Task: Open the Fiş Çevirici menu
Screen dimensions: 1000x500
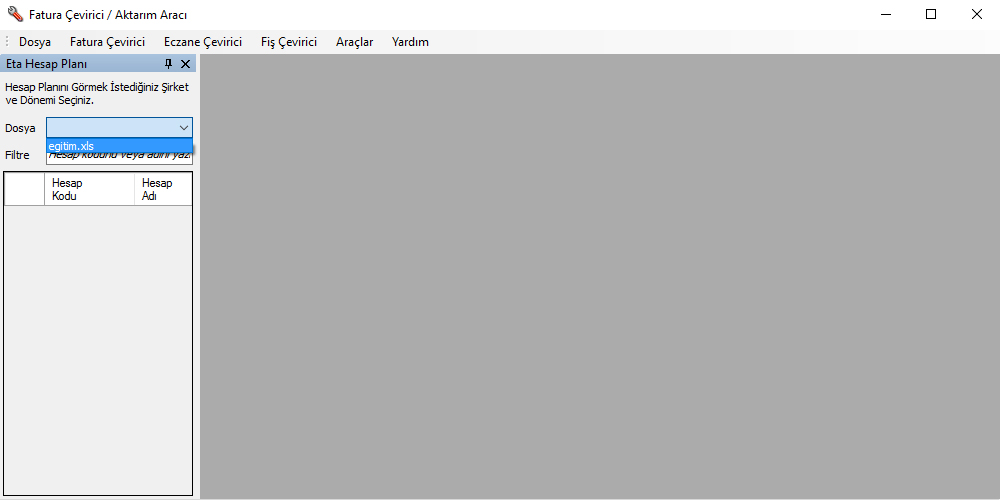Action: pos(289,42)
